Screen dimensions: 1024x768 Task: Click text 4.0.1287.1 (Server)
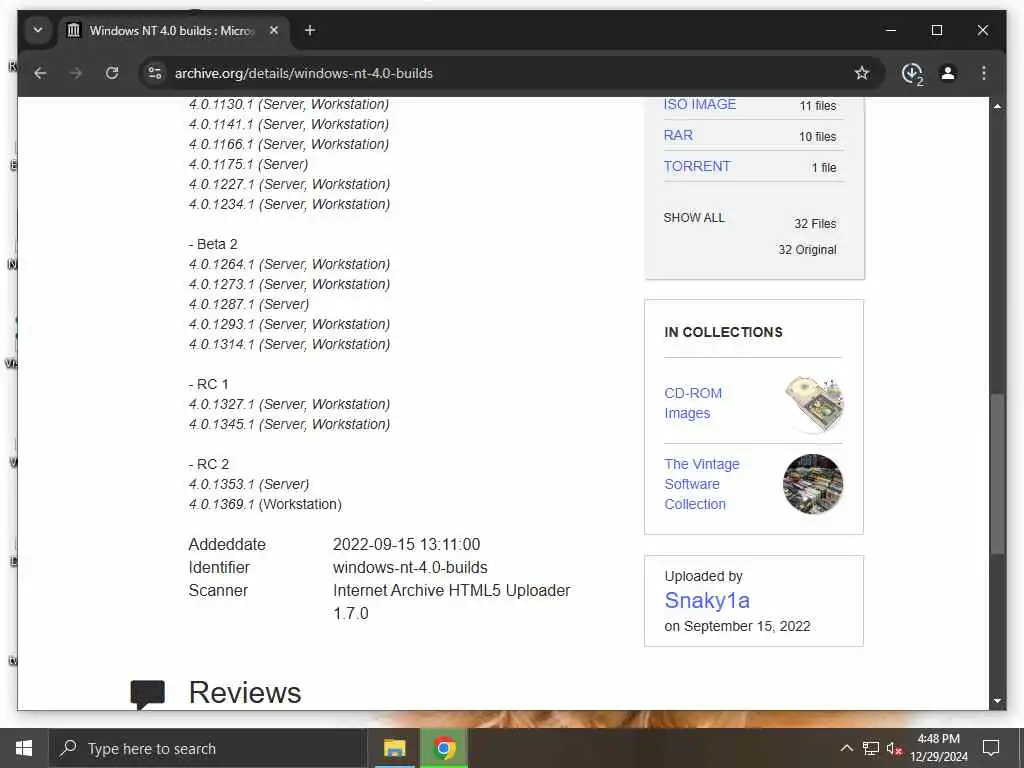(249, 304)
